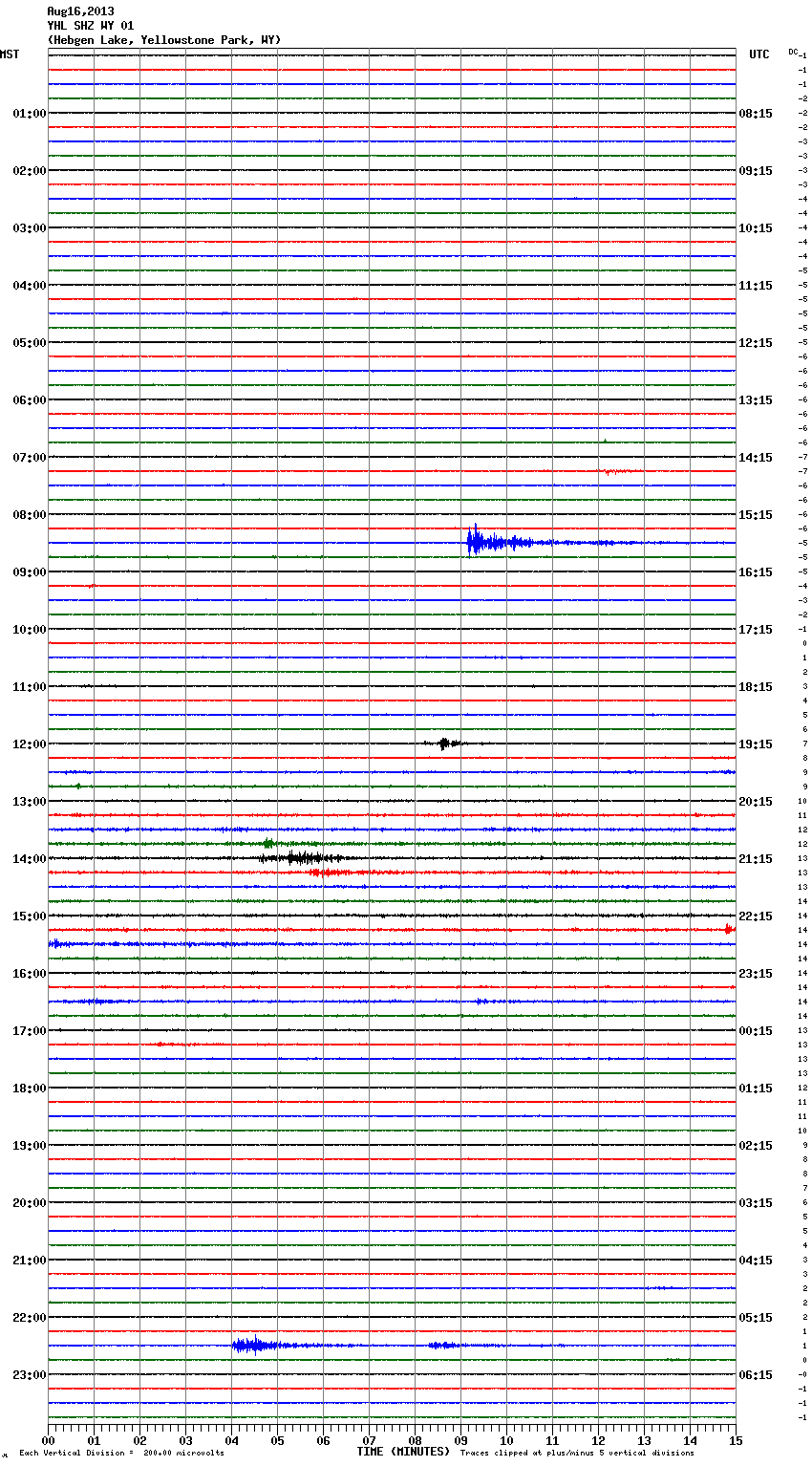Viewport: 812px width, 1466px height.
Task: Select the 01:00 MST row label
Action: (29, 114)
